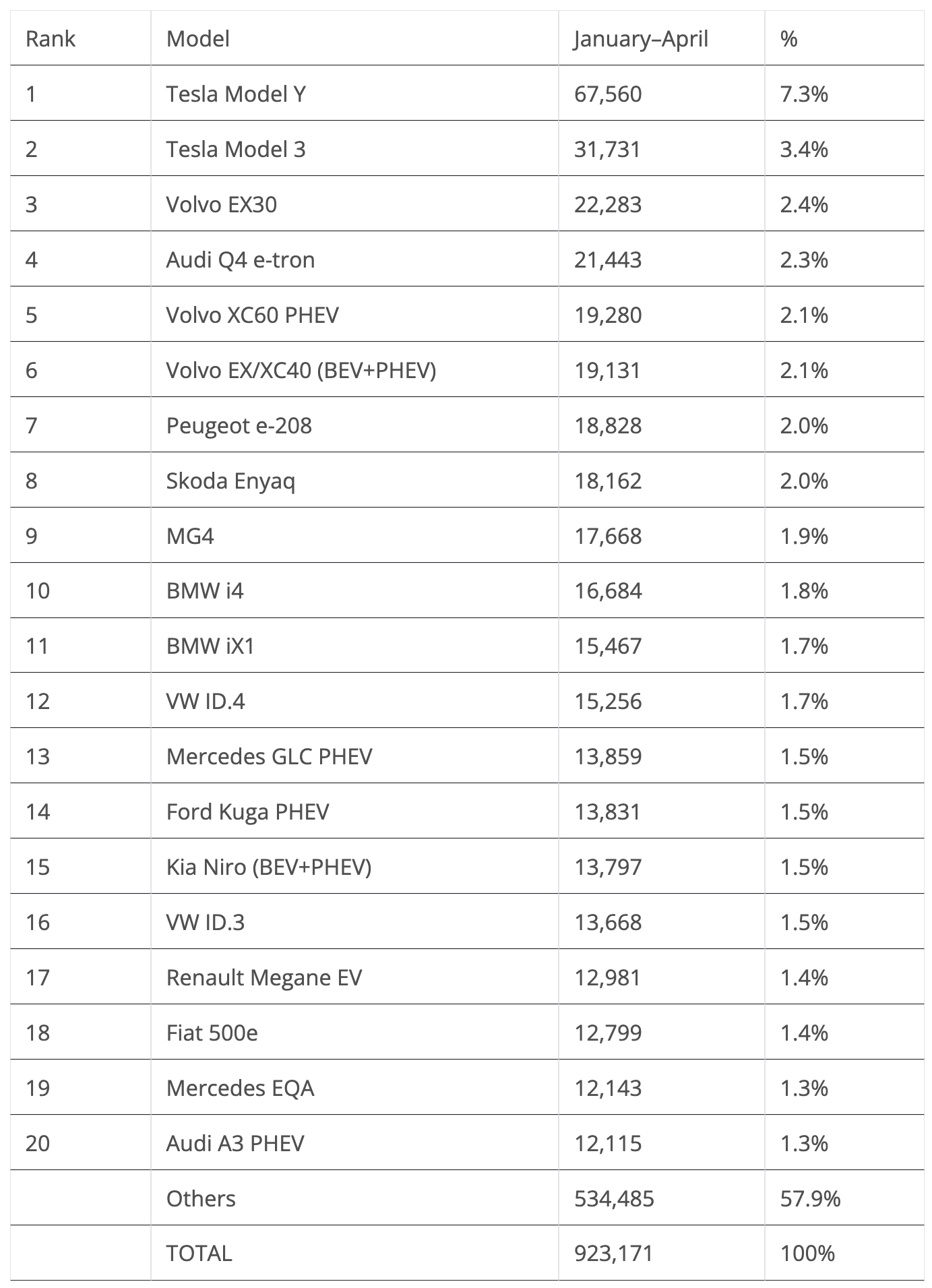Screen dimensions: 932x1288
Task: Click the BMW i4 model name
Action: (205, 590)
